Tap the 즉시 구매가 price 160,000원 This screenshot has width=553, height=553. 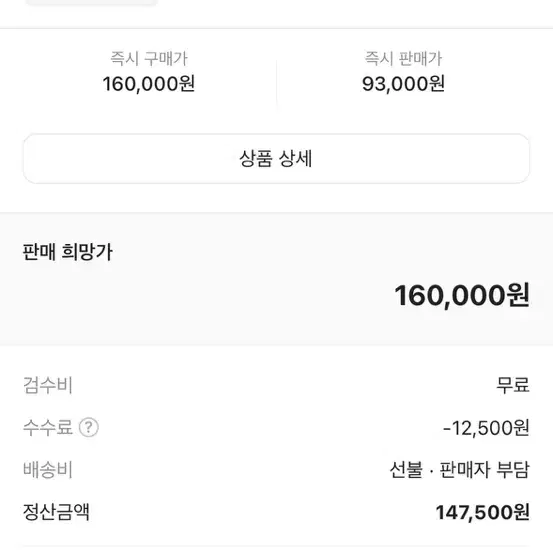[x=149, y=84]
